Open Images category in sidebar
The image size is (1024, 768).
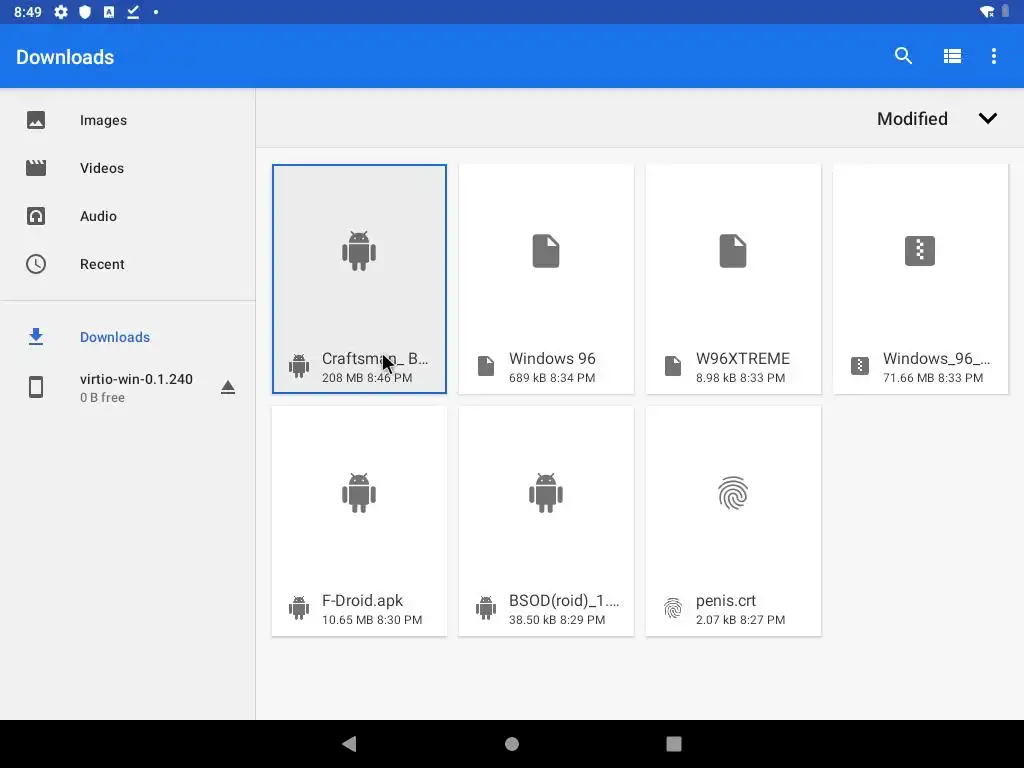tap(127, 120)
